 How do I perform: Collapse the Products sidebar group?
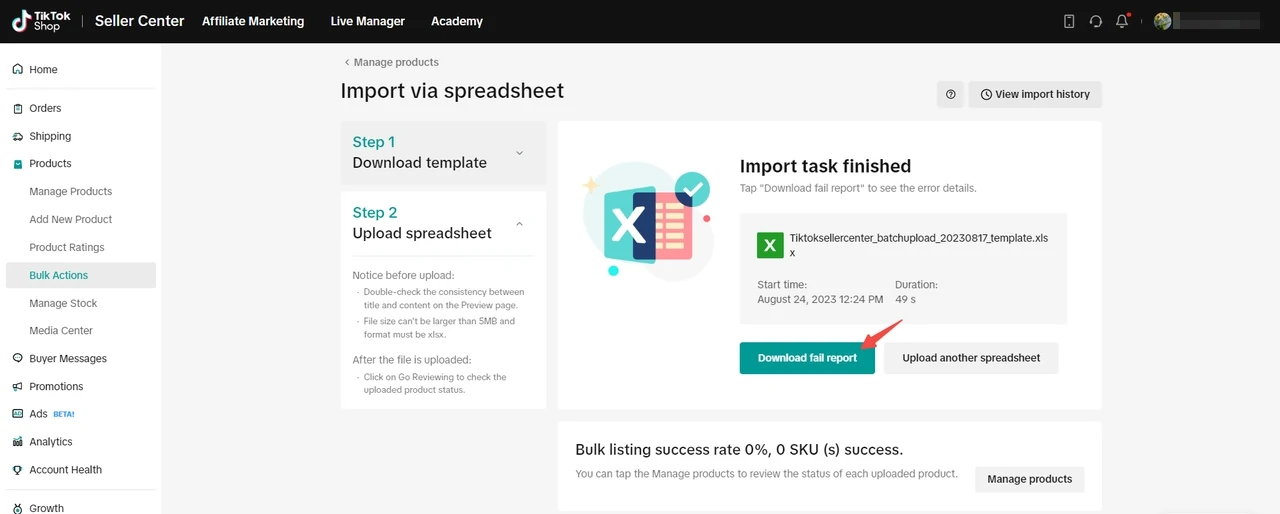(x=50, y=164)
